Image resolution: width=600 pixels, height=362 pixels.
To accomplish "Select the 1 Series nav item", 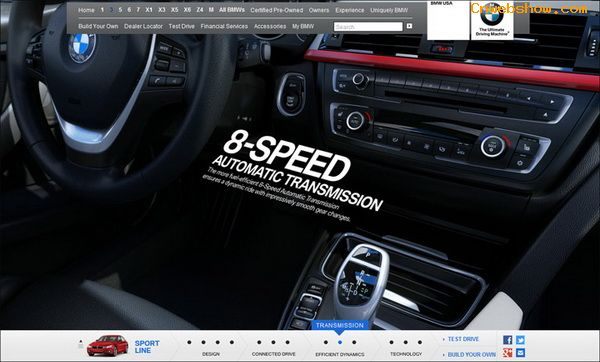I will tap(102, 10).
